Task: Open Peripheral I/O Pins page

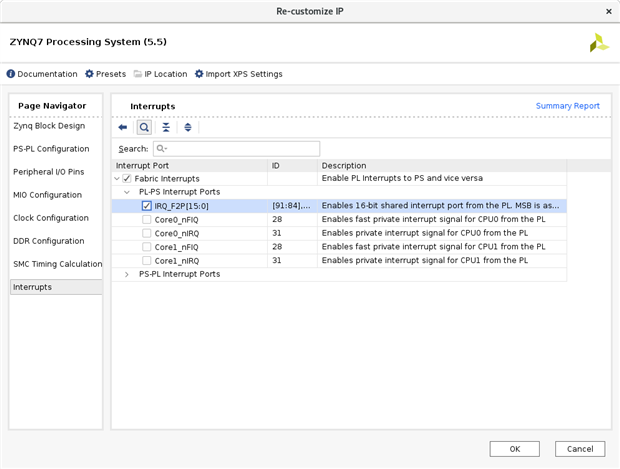Action: [x=49, y=172]
